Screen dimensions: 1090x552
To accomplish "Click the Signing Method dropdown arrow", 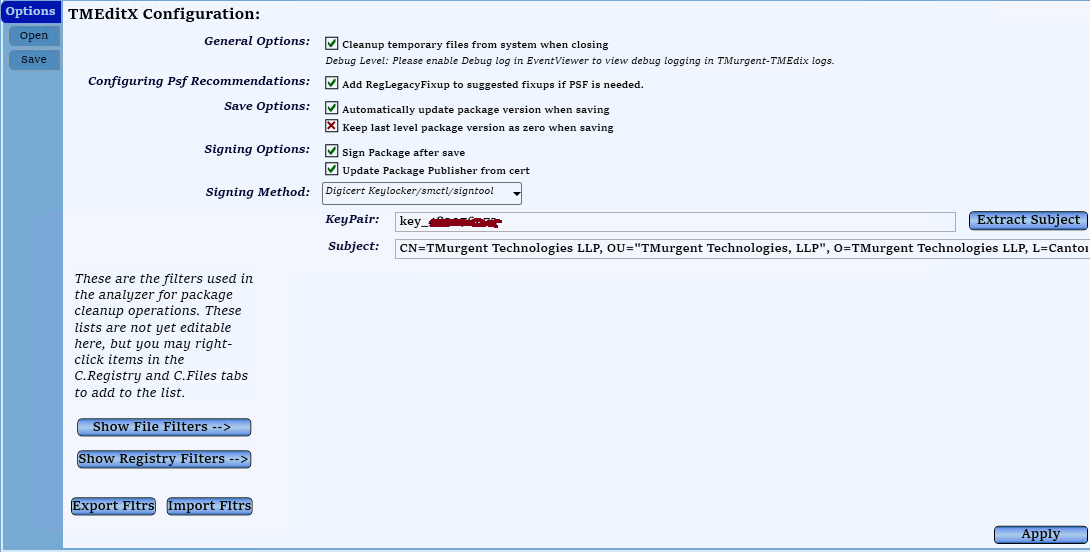I will point(516,194).
